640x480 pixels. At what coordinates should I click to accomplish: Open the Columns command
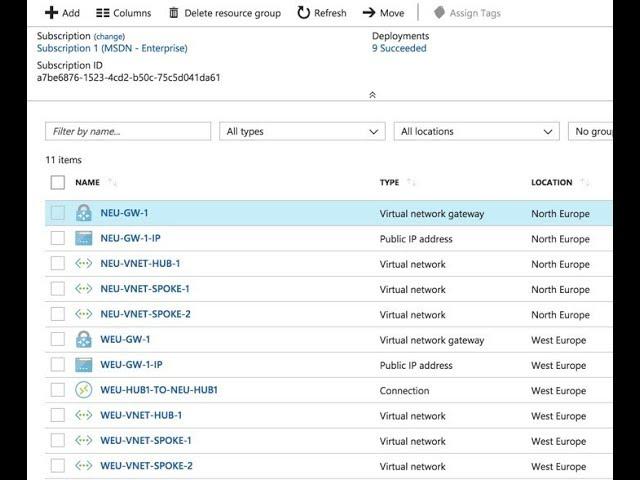pyautogui.click(x=123, y=13)
